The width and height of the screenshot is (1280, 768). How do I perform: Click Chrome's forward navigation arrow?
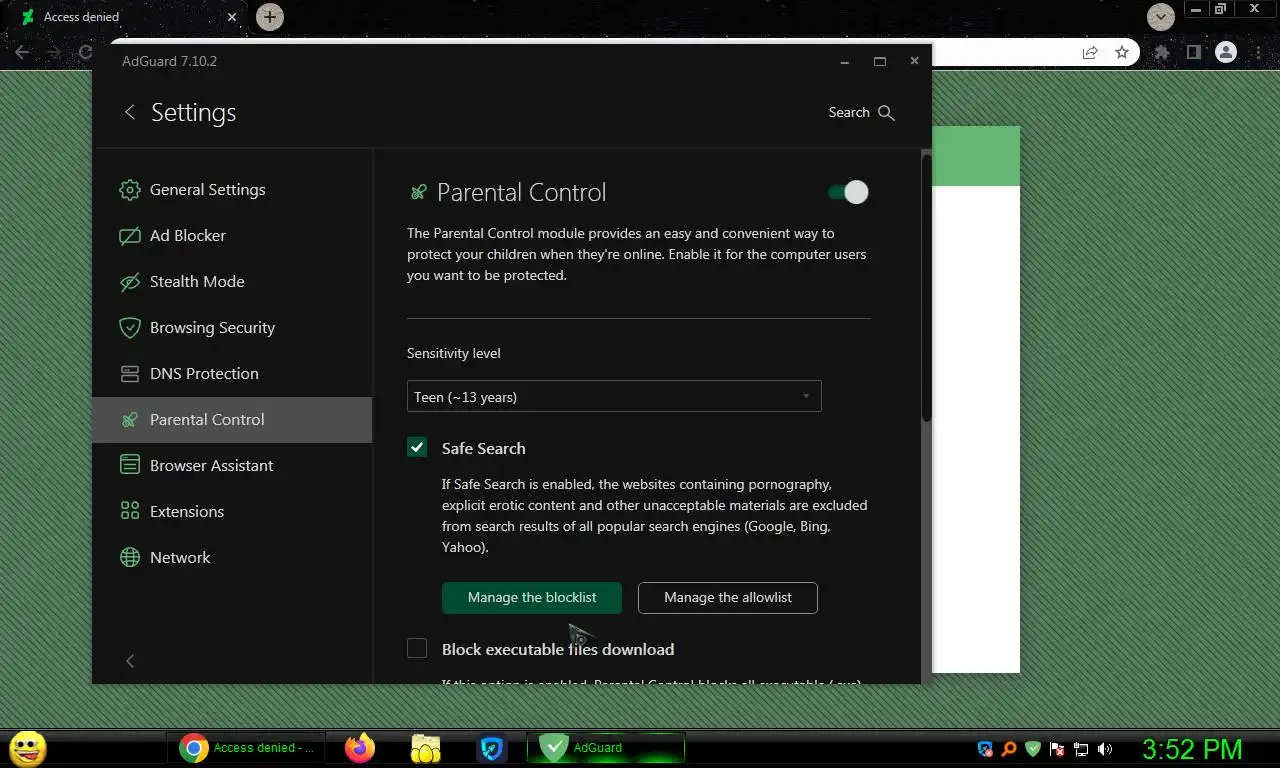54,52
